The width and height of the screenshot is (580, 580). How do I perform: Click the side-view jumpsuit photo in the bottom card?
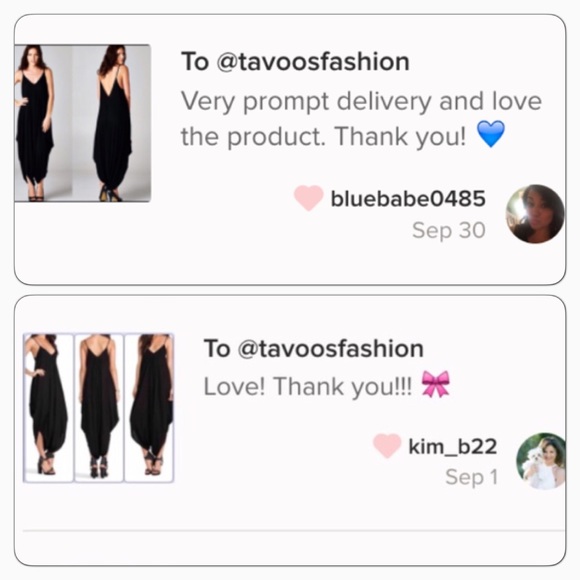point(149,408)
